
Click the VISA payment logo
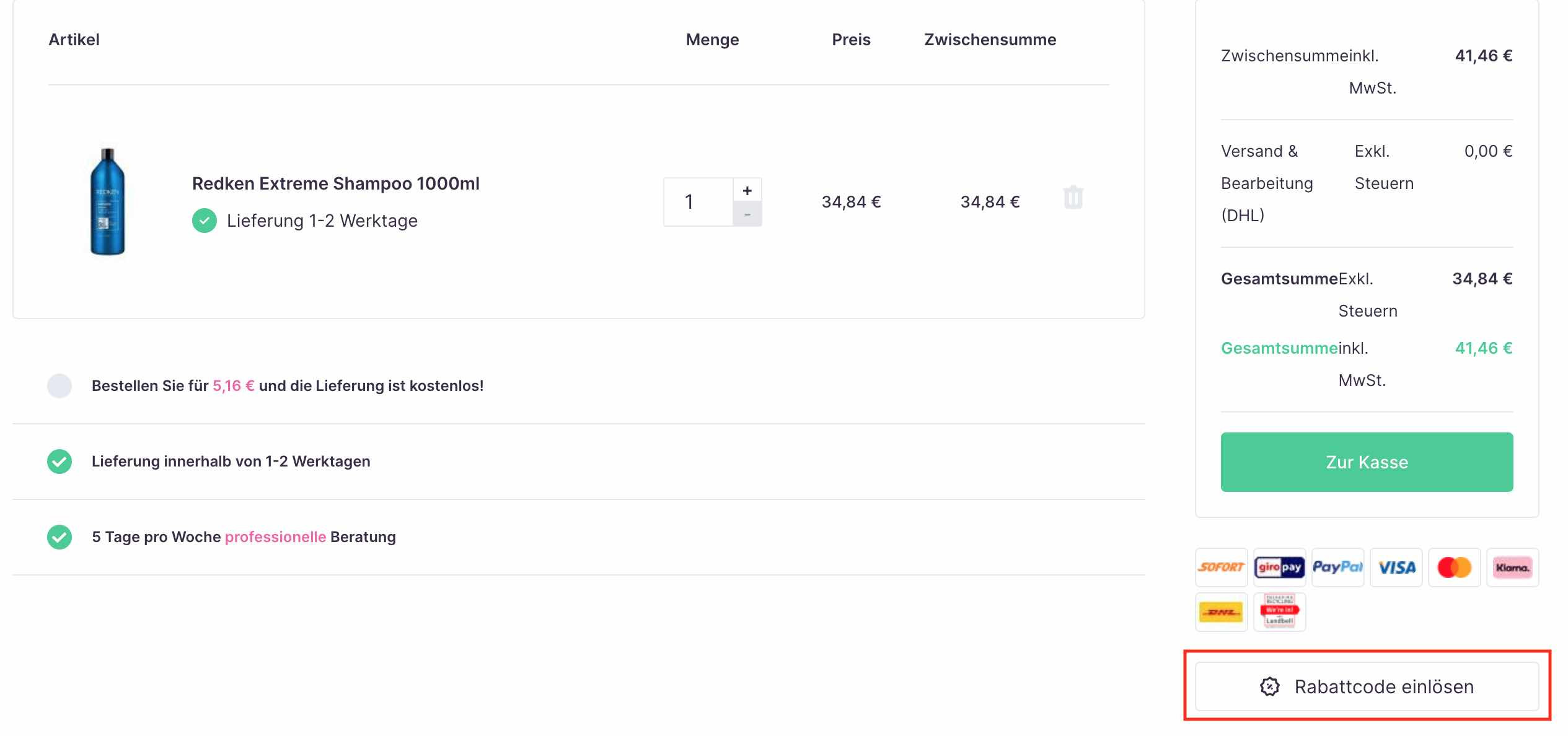(x=1396, y=567)
